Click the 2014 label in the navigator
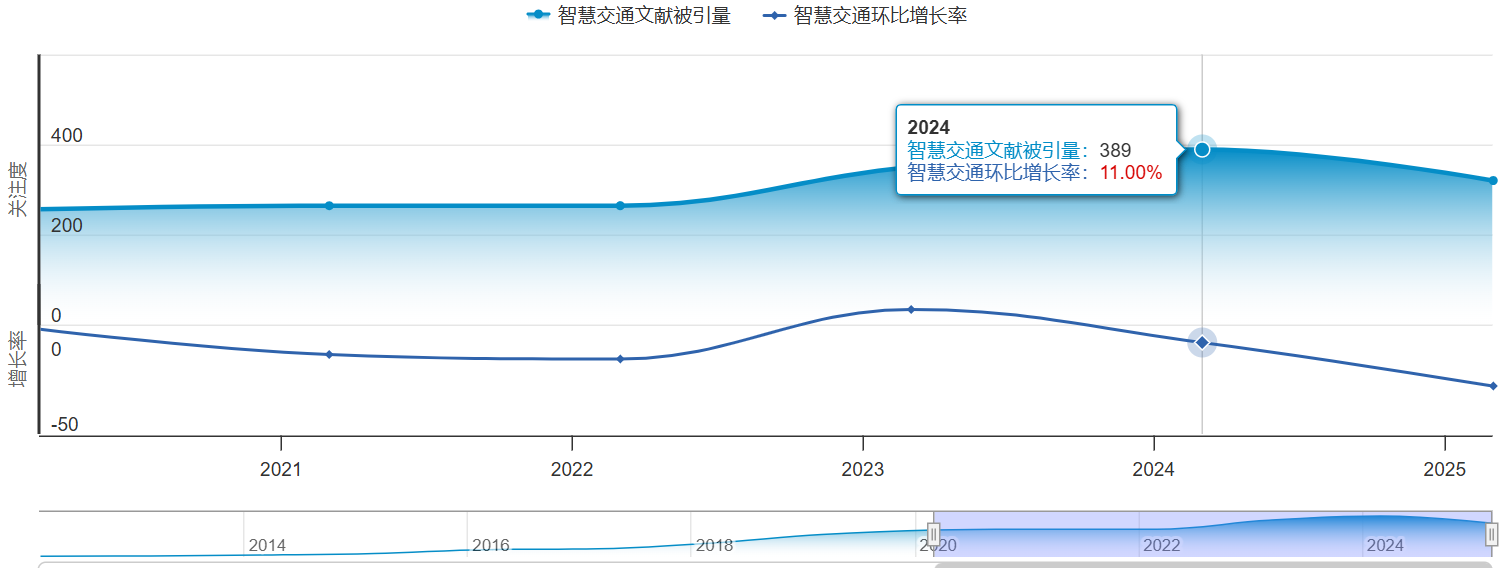Viewport: 1503px width, 568px height. tap(267, 546)
